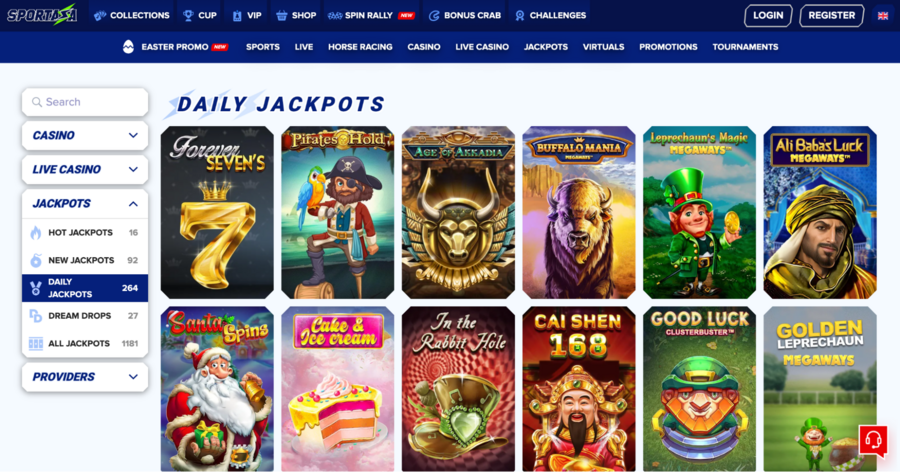Expand the Casino sidebar section
This screenshot has height=472, width=900.
click(85, 136)
